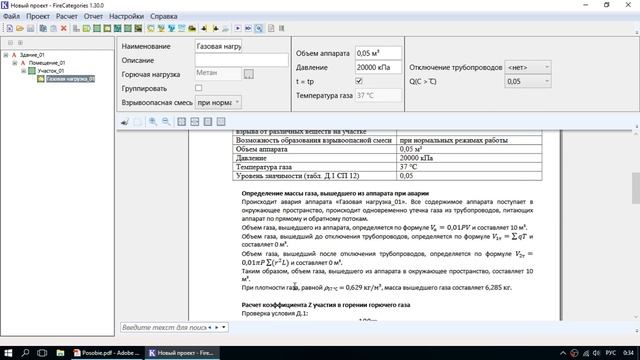
Task: Open File Explorer from the taskbar
Action: 60,353
